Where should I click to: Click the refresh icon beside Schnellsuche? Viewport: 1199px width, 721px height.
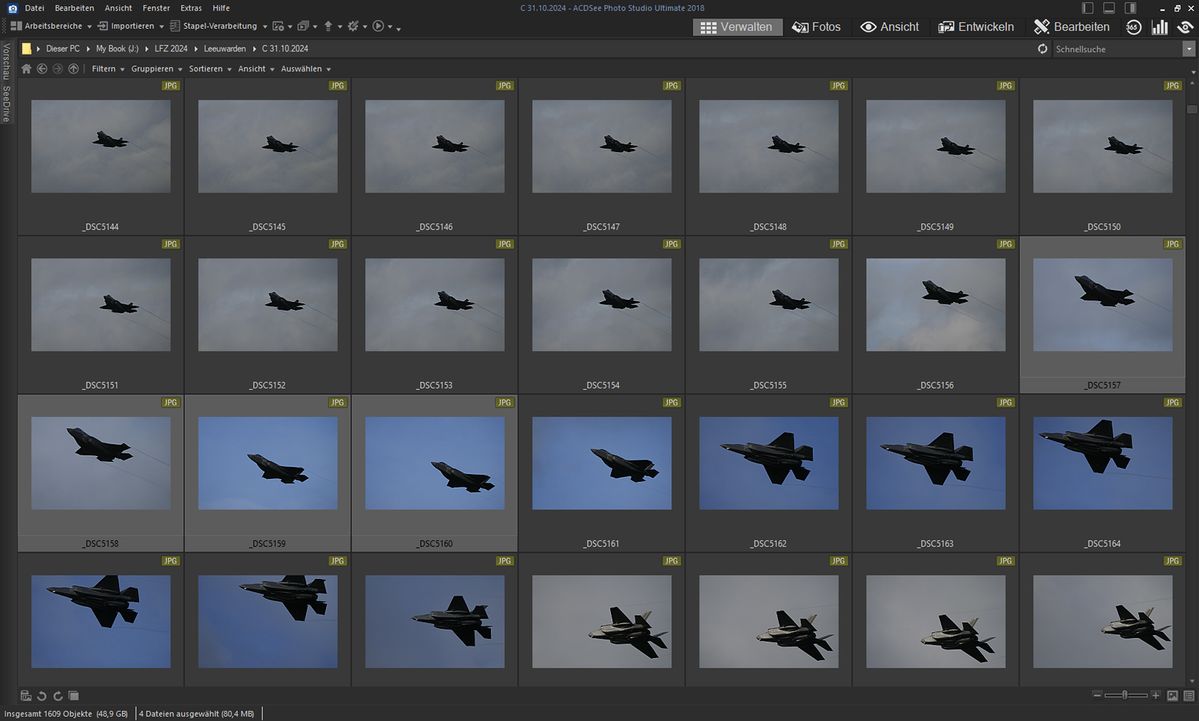coord(1043,49)
